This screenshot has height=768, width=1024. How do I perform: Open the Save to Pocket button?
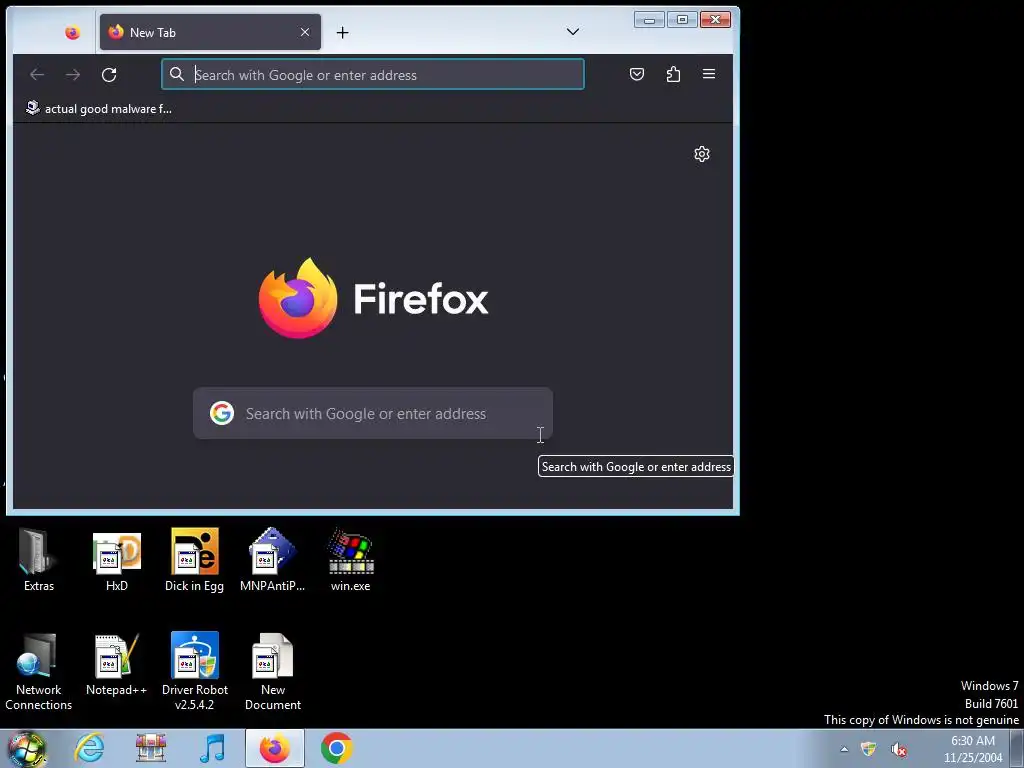pos(637,74)
